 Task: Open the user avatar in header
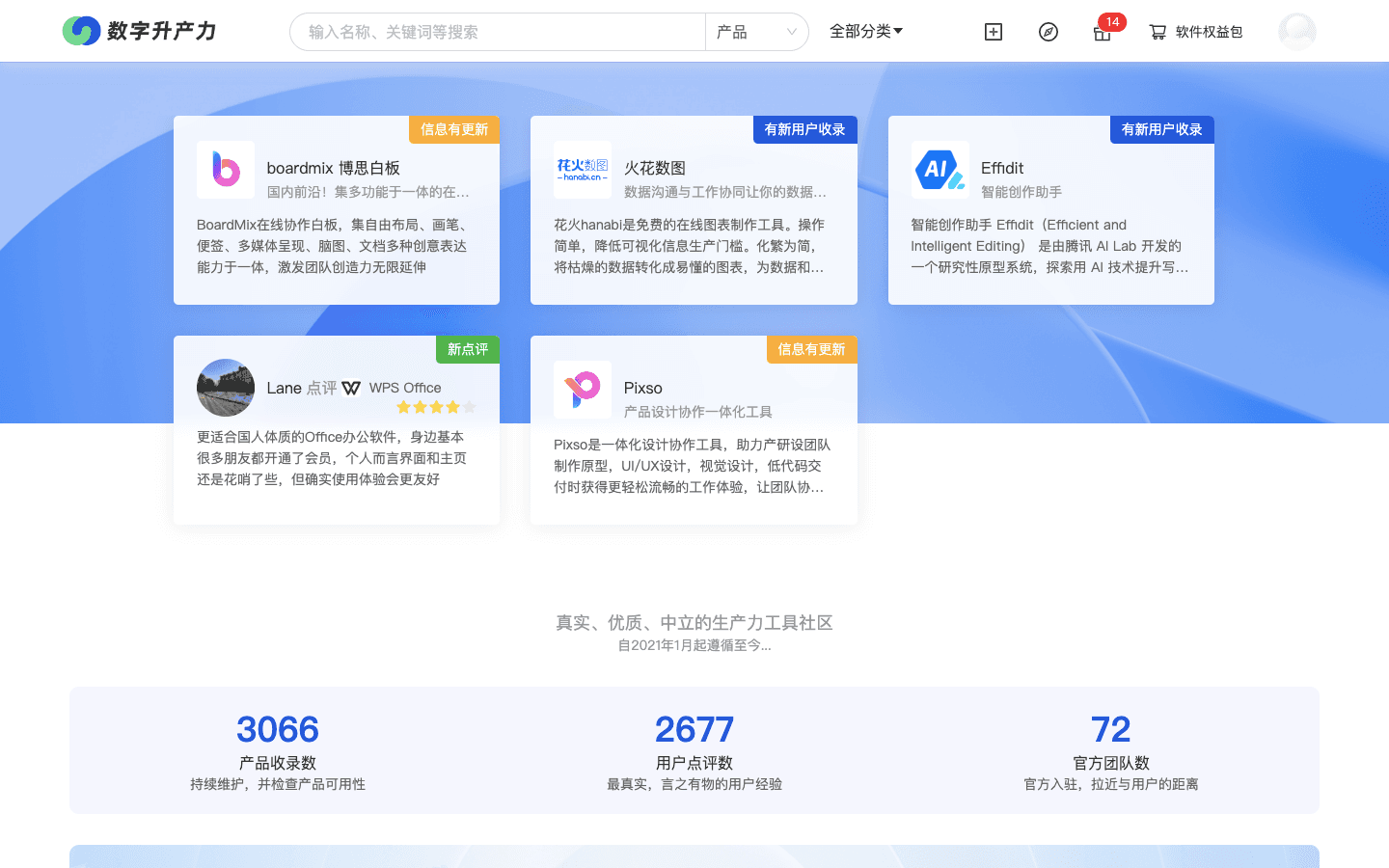[1297, 32]
